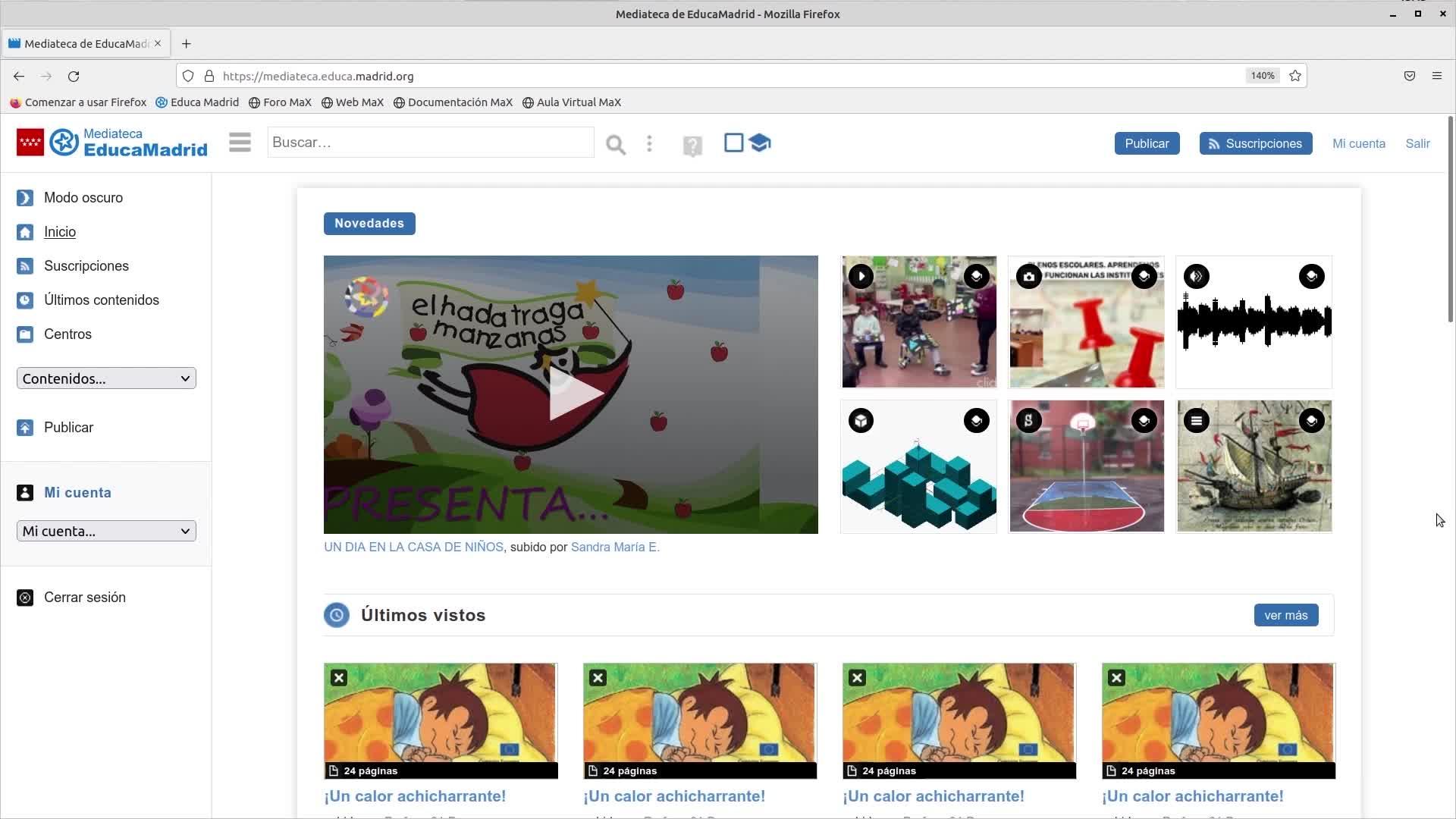
Task: Click the clock icon beside Últimos vistos
Action: (337, 615)
